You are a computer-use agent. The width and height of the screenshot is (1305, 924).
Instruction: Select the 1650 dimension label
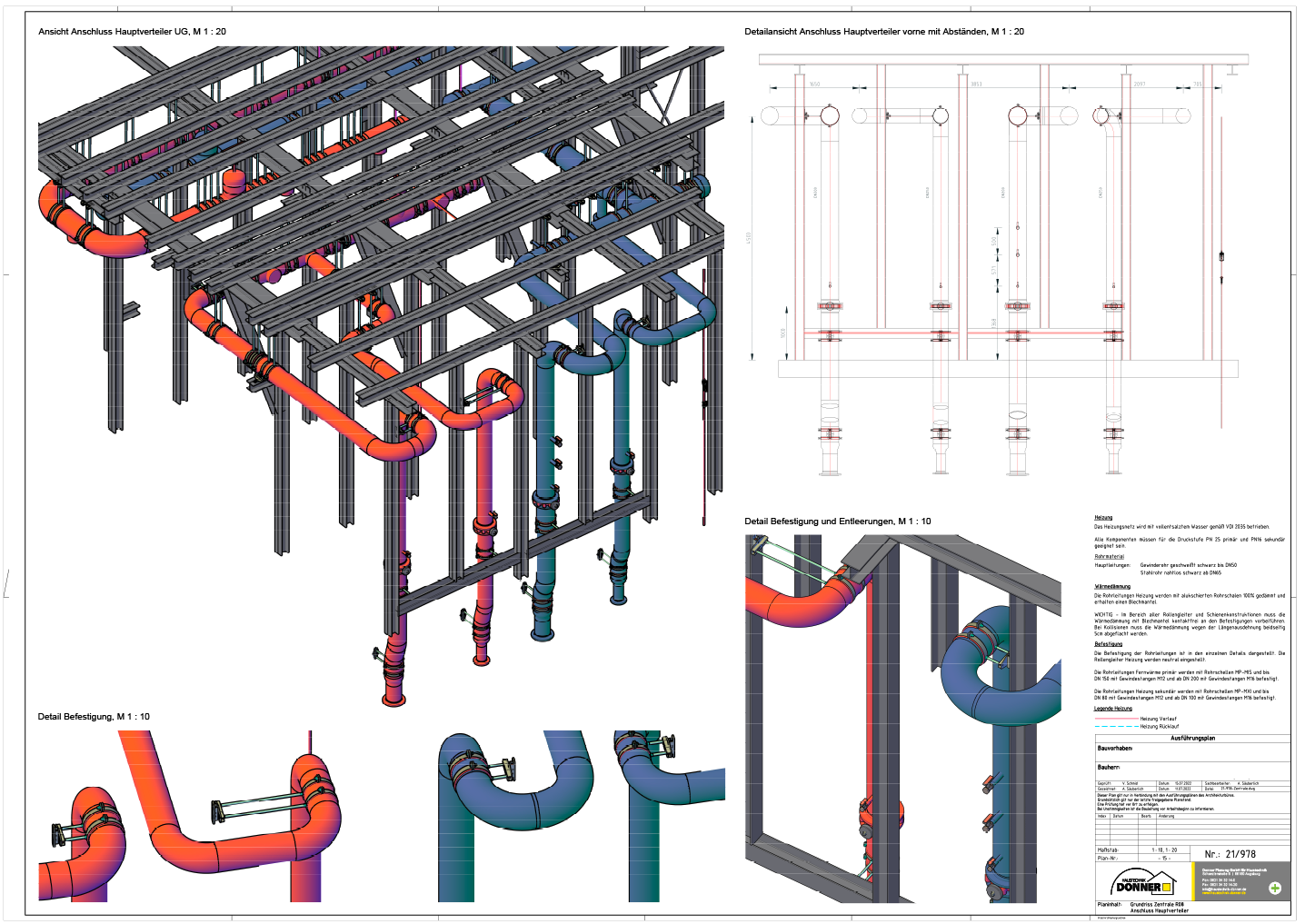point(814,84)
